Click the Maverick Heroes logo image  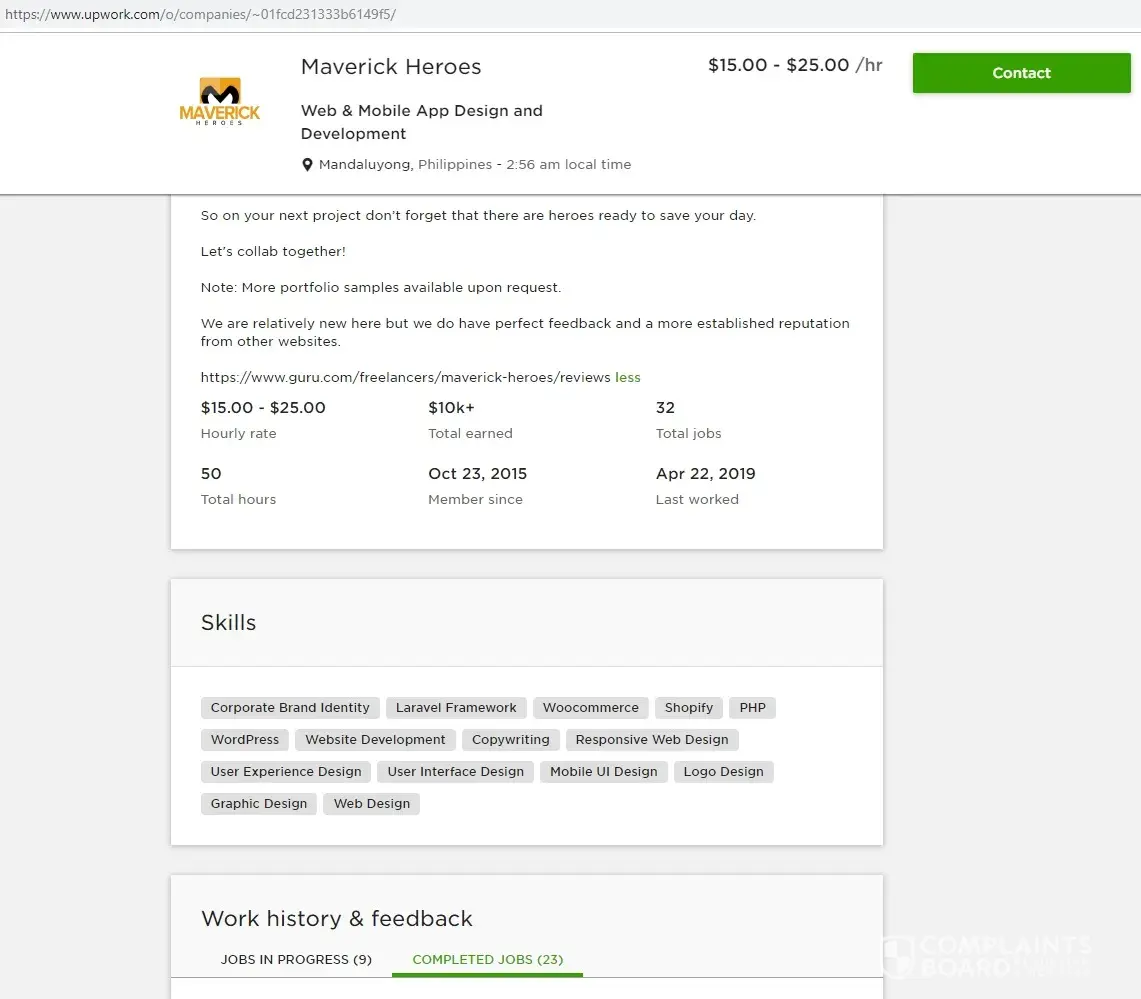click(220, 101)
